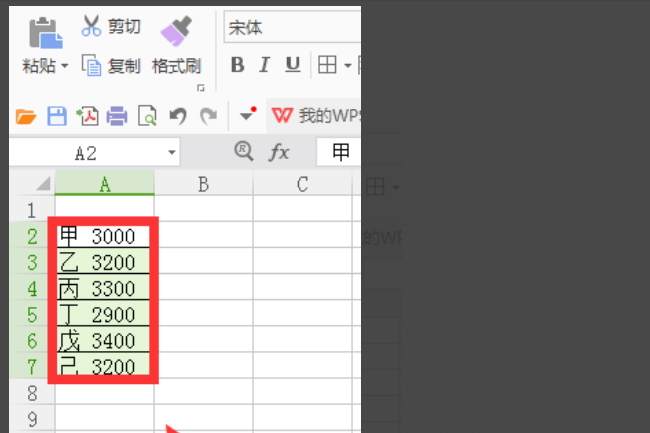
Task: Click empty cell B2
Action: pyautogui.click(x=204, y=235)
